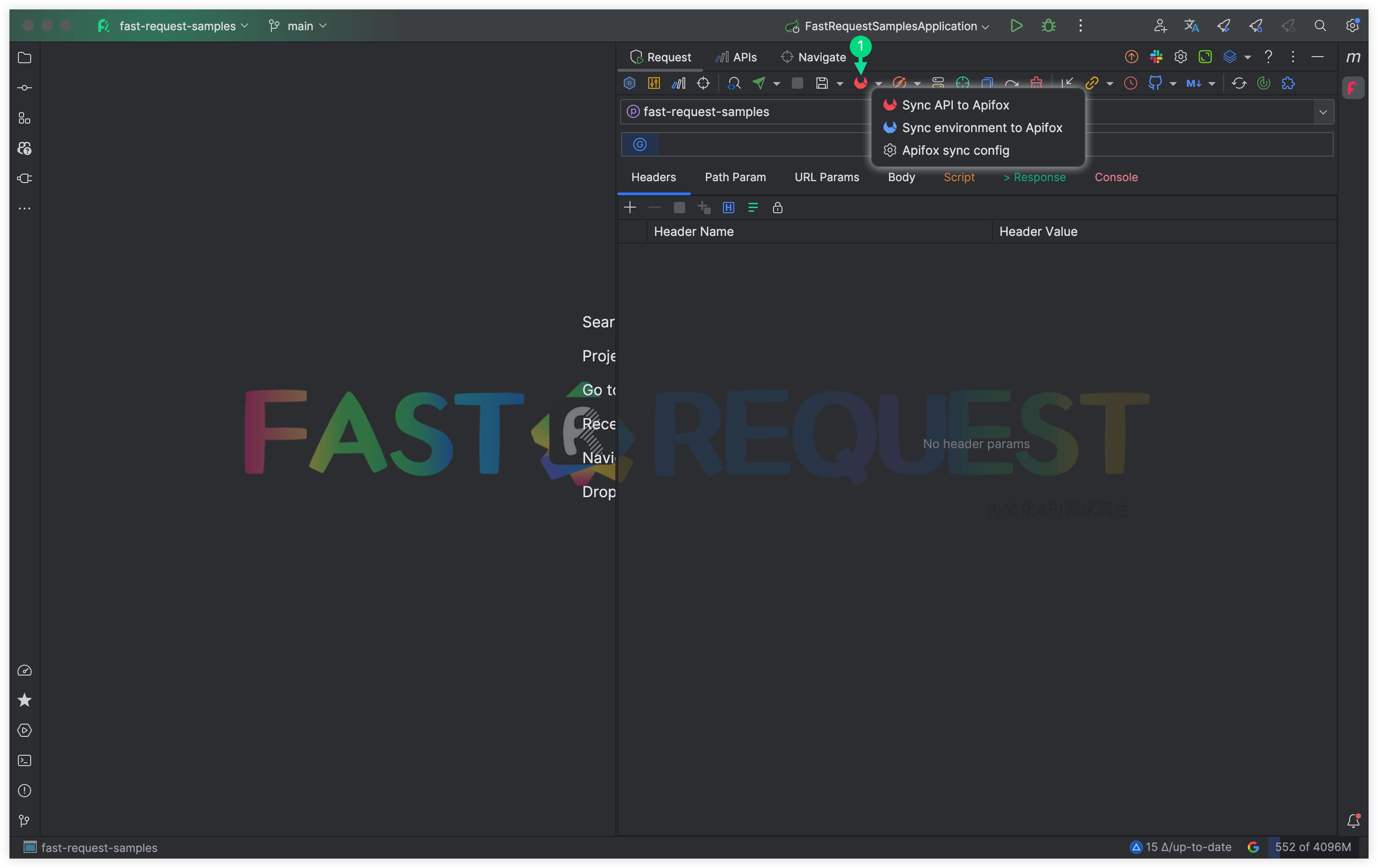This screenshot has height=868, width=1378.
Task: Click the Header Value column header
Action: [1038, 232]
